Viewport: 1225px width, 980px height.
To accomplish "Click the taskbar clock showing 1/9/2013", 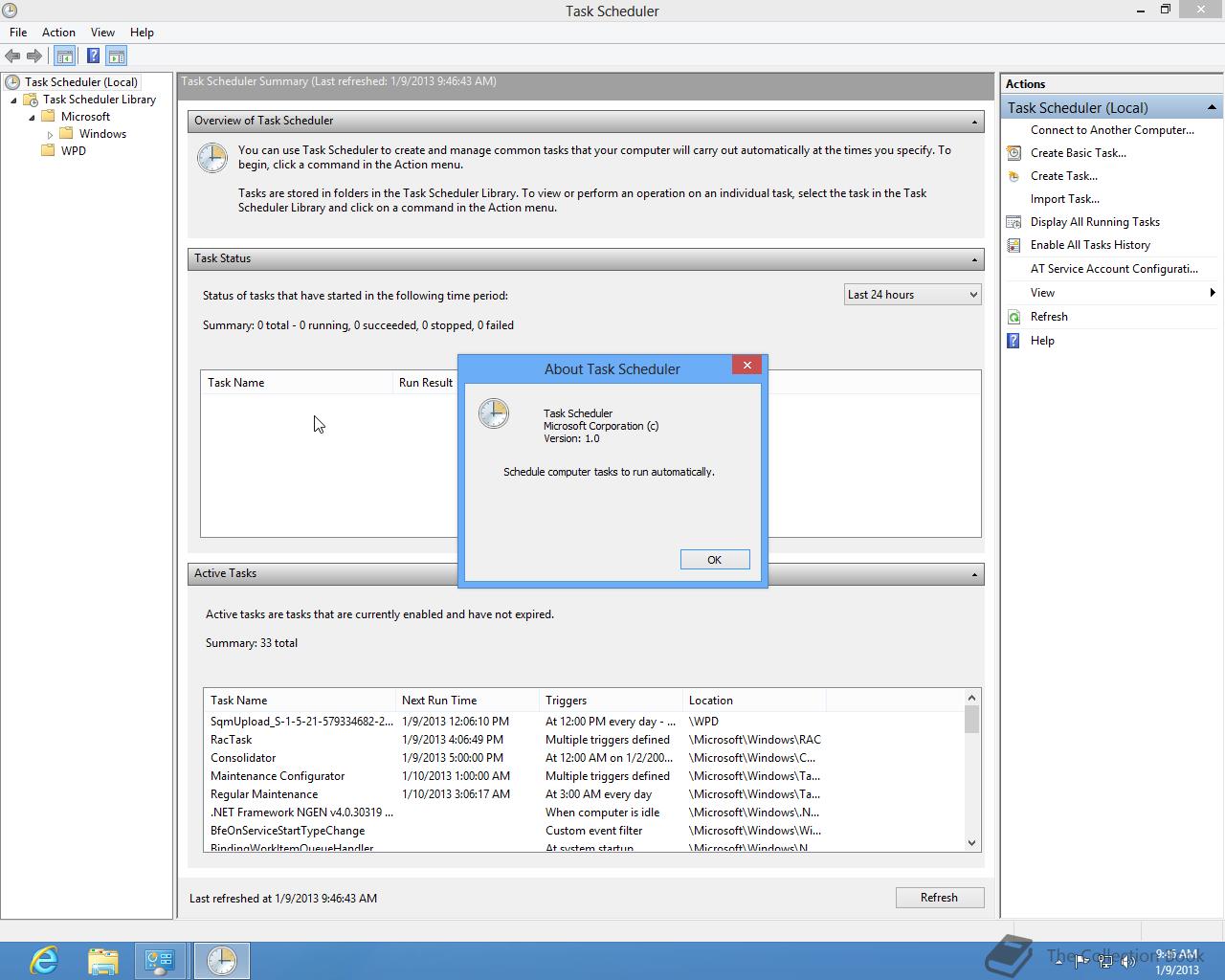I will (1176, 962).
